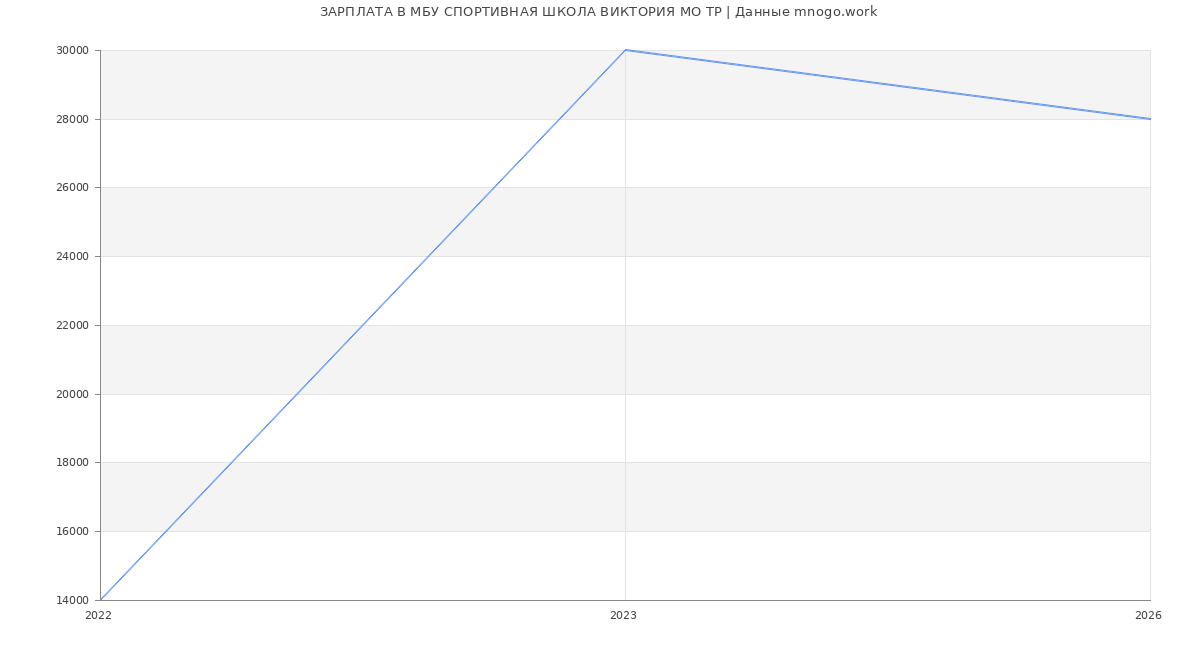Click the 18000 y-axis label
Image resolution: width=1200 pixels, height=650 pixels.
[x=73, y=463]
